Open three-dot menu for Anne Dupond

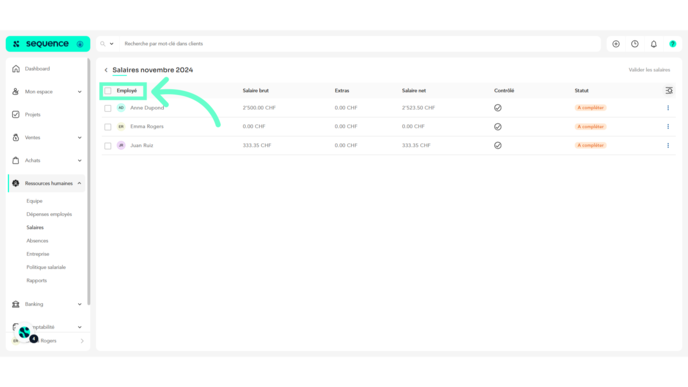click(x=668, y=108)
